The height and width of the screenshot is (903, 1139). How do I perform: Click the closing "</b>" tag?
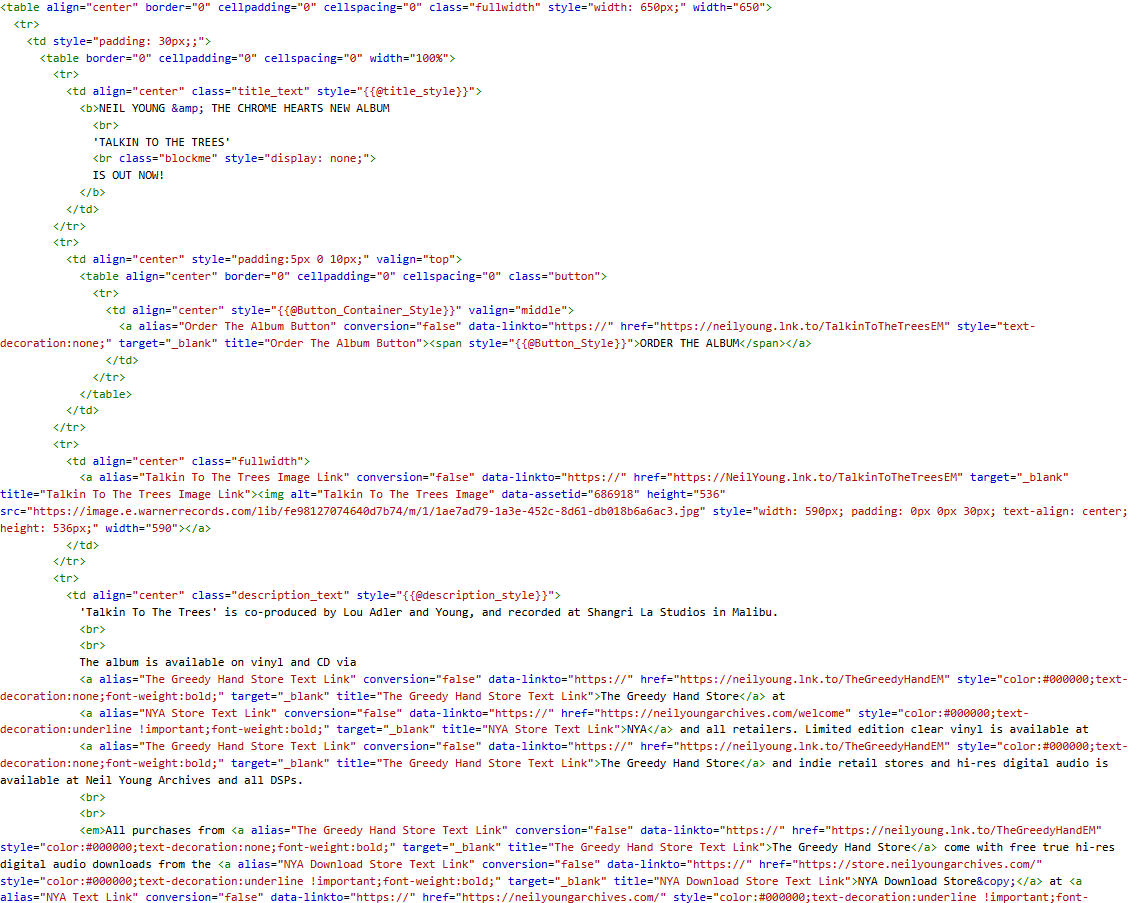coord(92,193)
